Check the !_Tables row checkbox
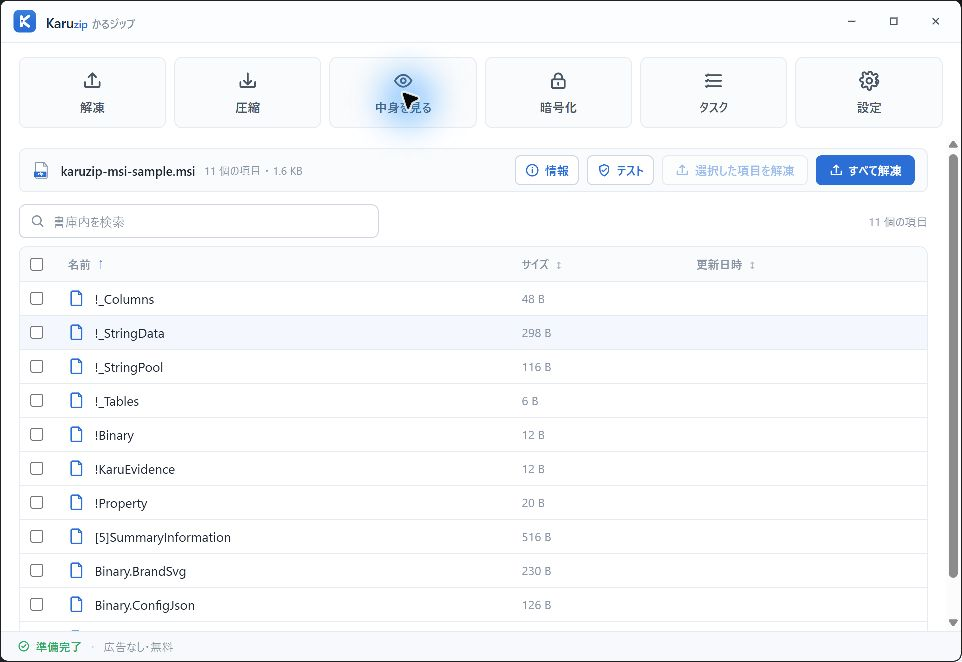The image size is (962, 662). (37, 401)
